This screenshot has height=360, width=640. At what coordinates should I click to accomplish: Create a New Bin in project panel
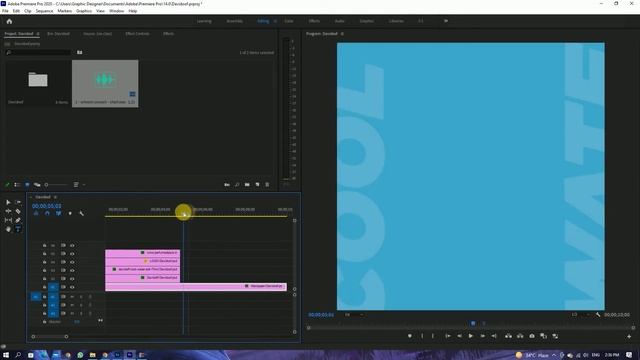(x=247, y=185)
